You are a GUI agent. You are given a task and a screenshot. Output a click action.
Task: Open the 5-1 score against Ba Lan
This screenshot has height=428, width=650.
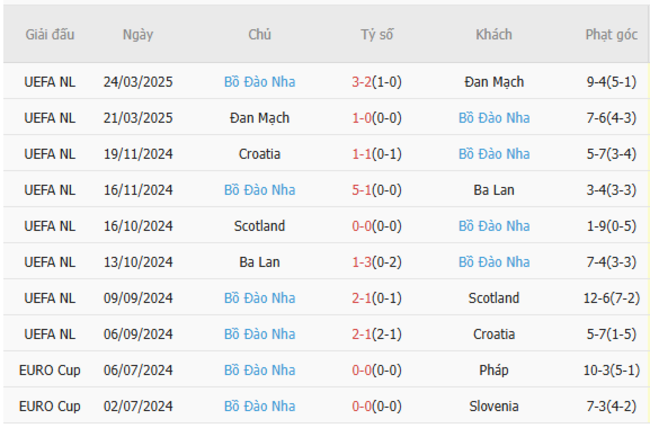click(362, 190)
